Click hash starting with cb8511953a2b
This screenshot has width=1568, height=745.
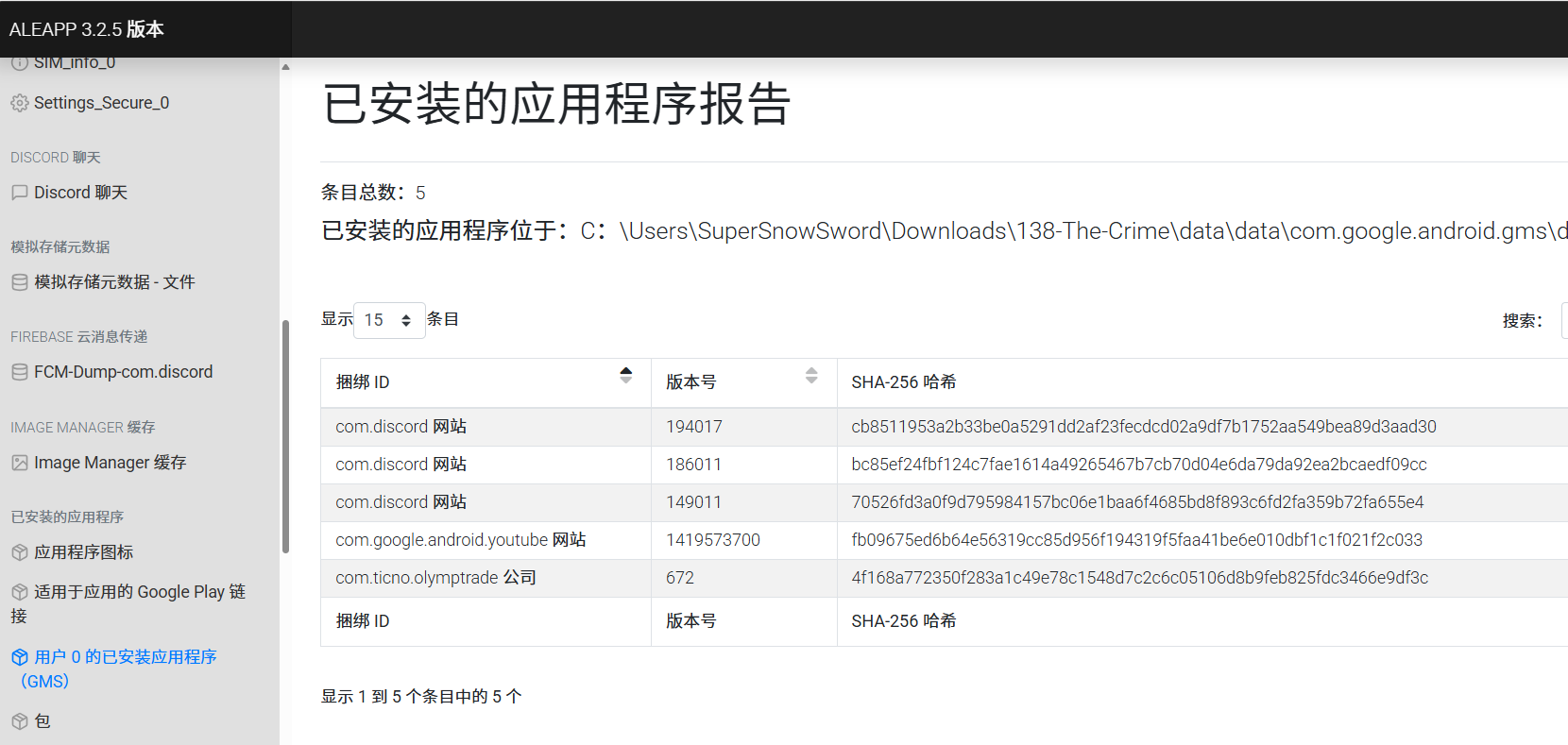1144,427
